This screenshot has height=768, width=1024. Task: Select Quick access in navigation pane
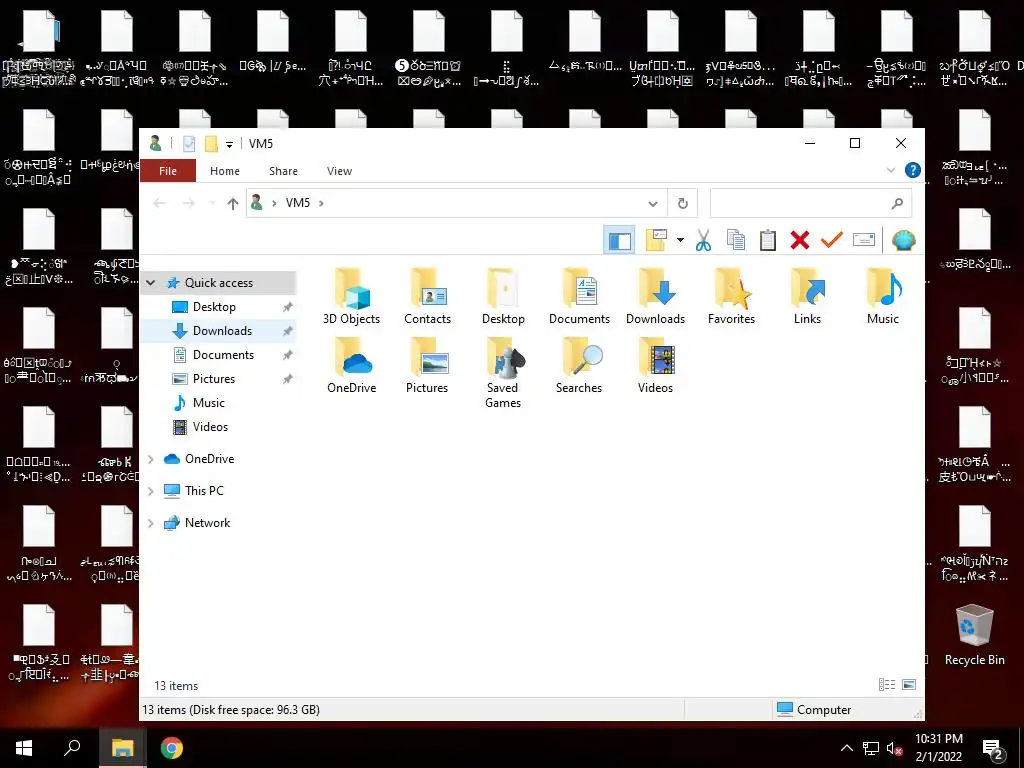[219, 283]
